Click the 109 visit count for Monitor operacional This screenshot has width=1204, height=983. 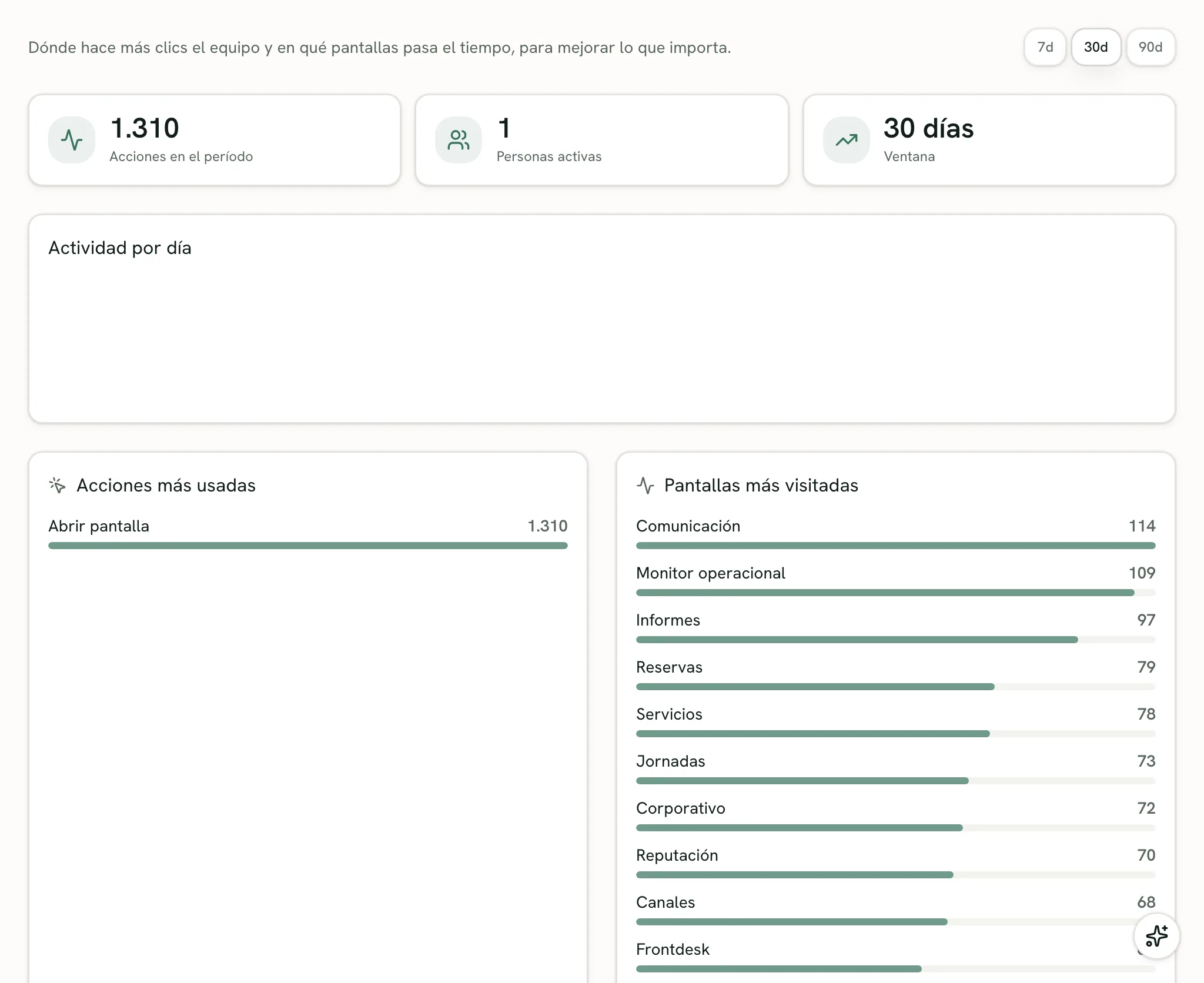point(1142,573)
